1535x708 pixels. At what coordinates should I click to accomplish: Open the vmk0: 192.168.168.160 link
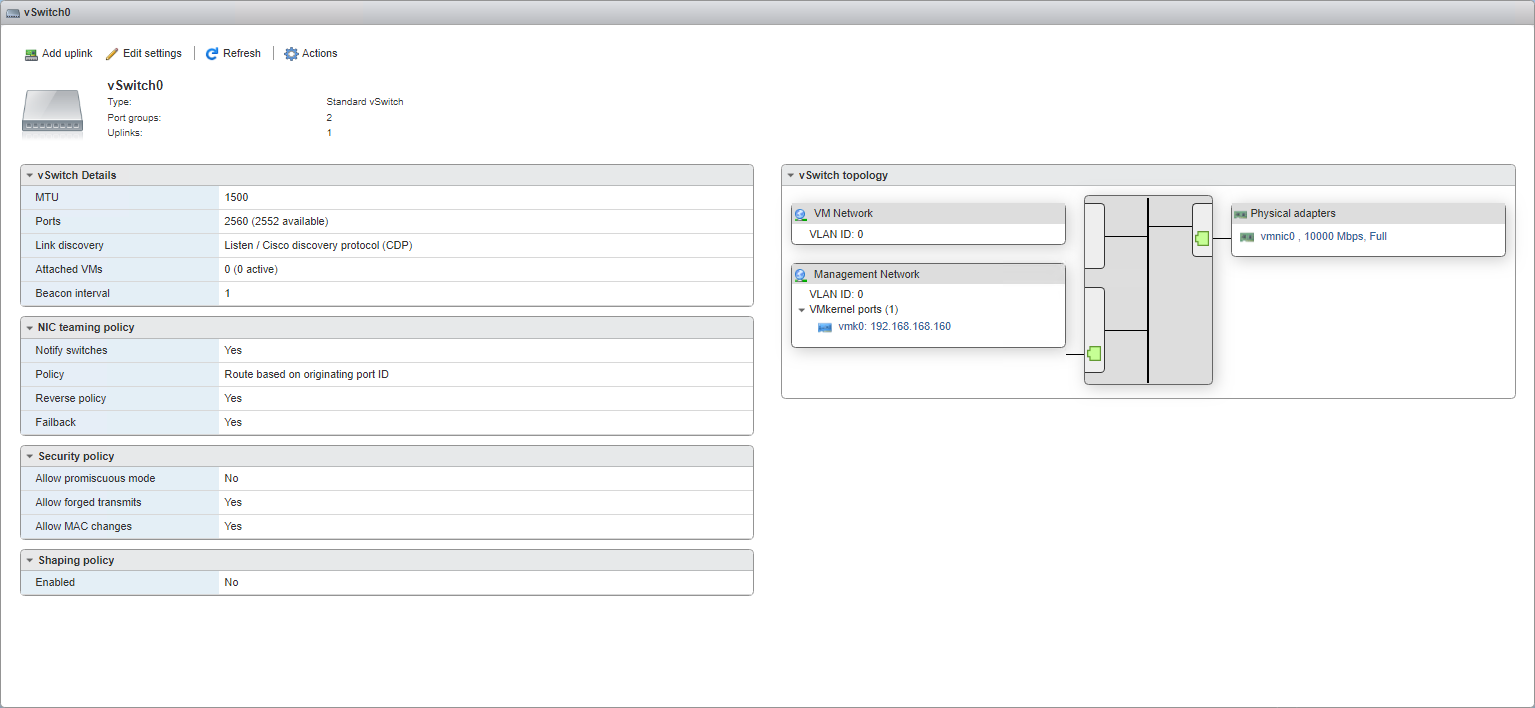(x=894, y=327)
